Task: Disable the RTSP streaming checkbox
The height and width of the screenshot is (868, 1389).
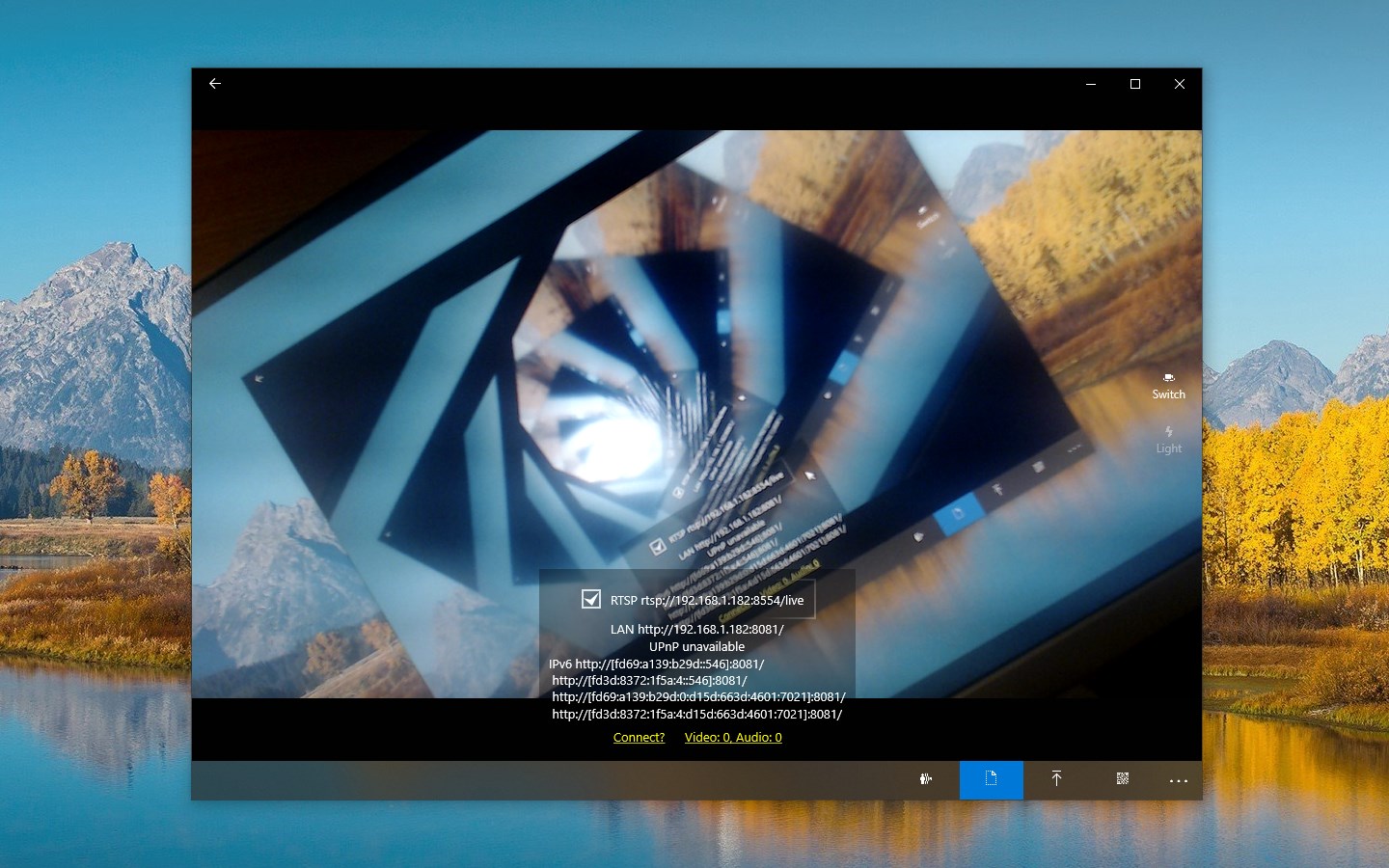Action: (x=591, y=599)
